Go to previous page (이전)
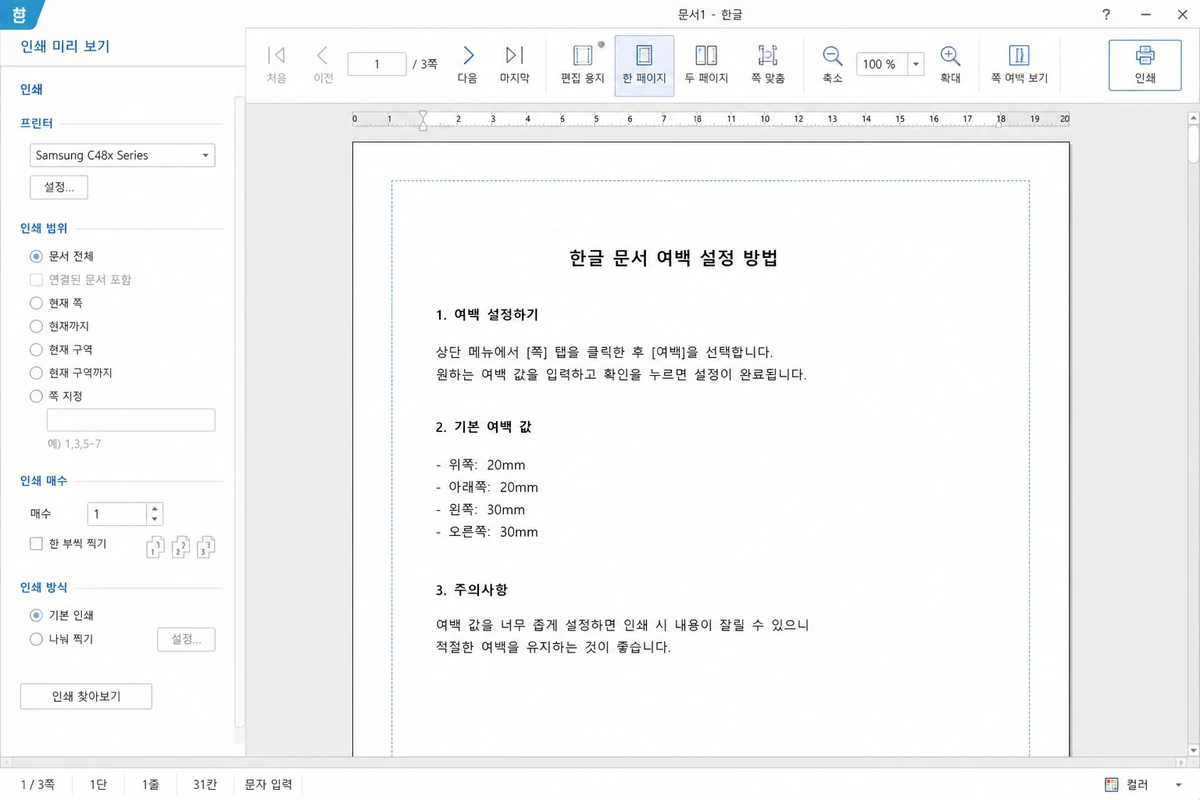Image resolution: width=1200 pixels, height=800 pixels. 323,65
